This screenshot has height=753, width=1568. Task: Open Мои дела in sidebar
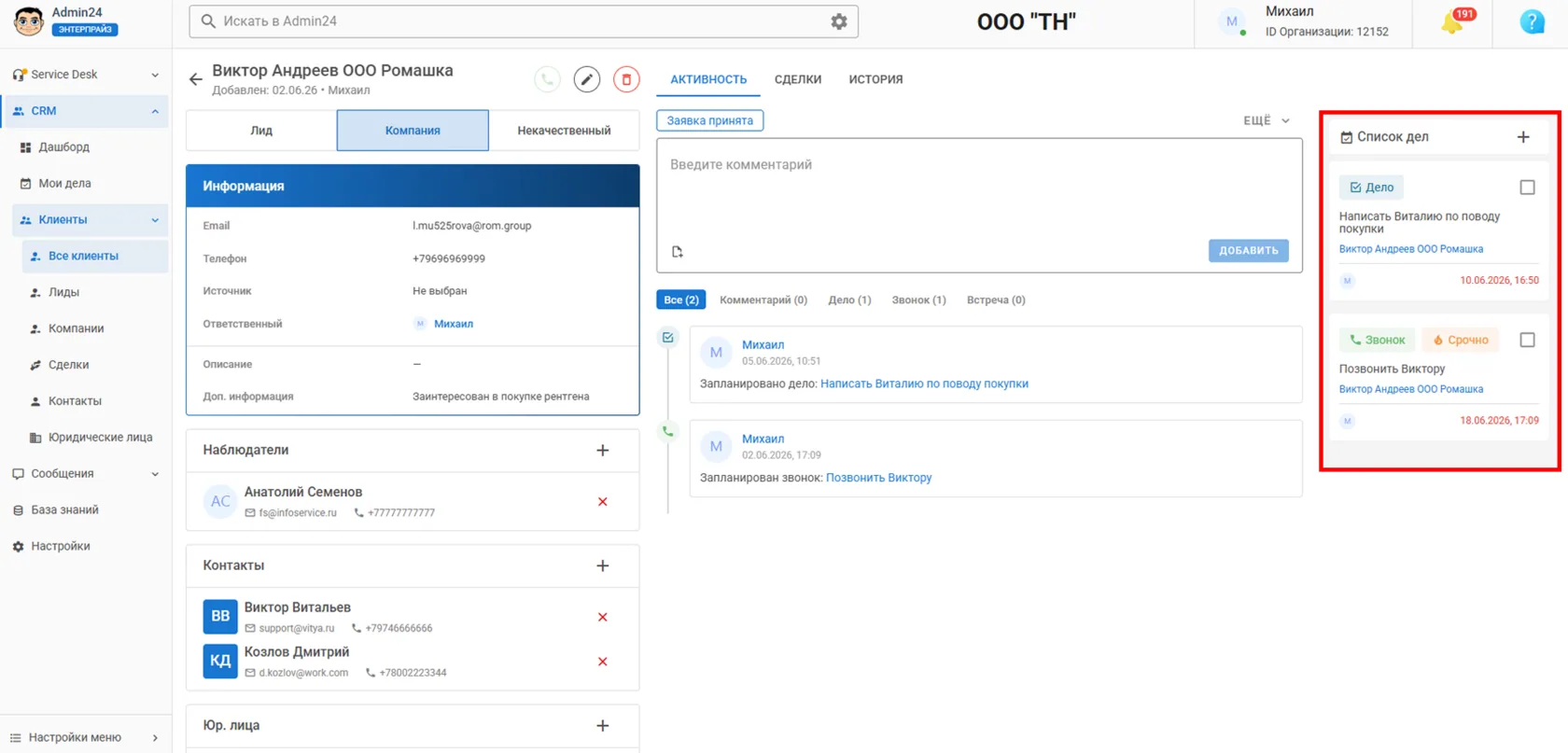64,184
